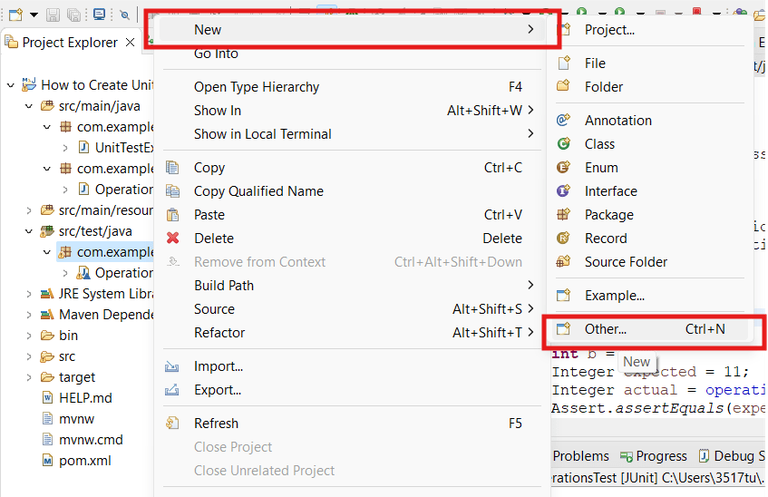Screen dimensions: 768x497
Task: Open dropdown arrow next to New toolbar icon
Action: [x=32, y=14]
